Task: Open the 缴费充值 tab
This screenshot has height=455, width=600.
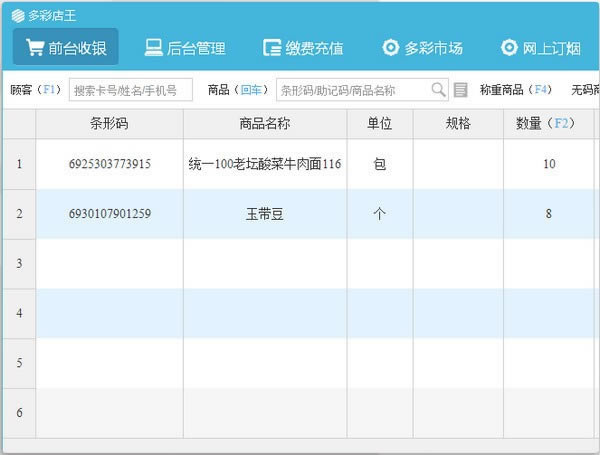Action: pyautogui.click(x=303, y=48)
